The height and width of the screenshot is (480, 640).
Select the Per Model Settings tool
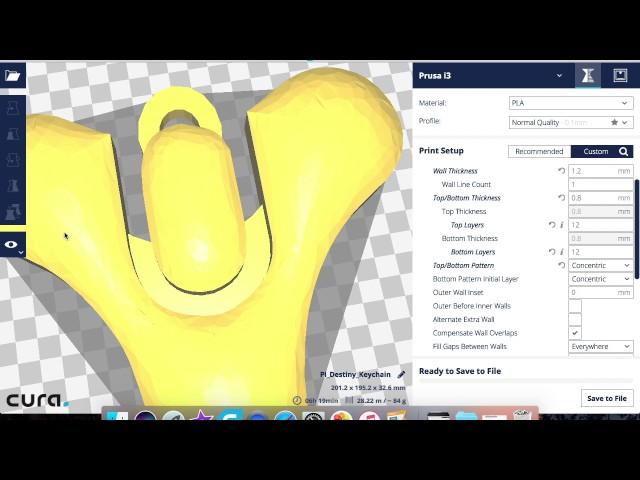[x=12, y=211]
